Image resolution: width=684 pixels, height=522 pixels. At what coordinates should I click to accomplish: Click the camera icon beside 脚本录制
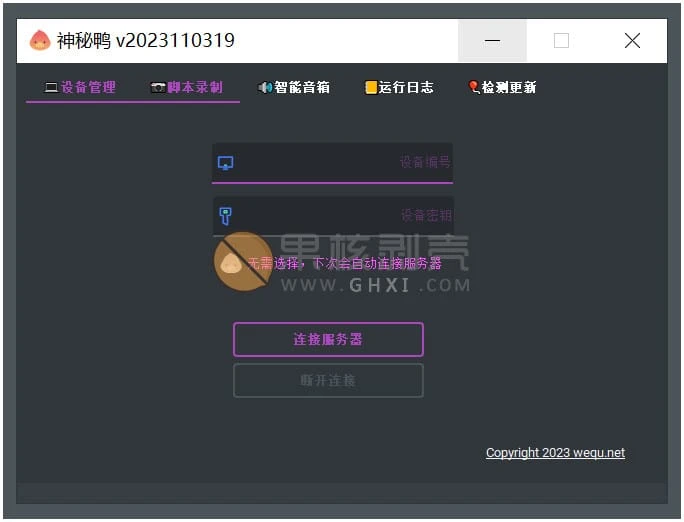click(158, 88)
